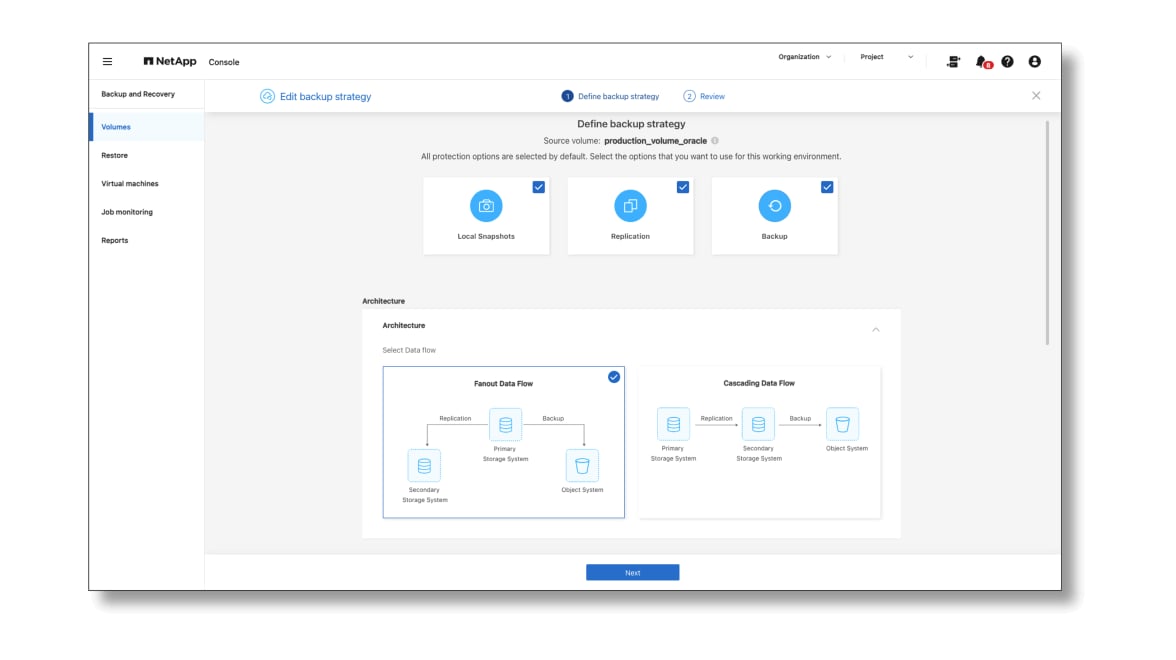Open the Organization dropdown

click(x=805, y=57)
